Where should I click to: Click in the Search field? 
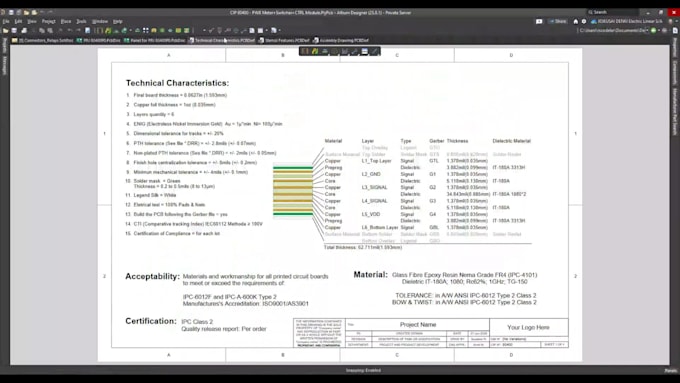613,12
